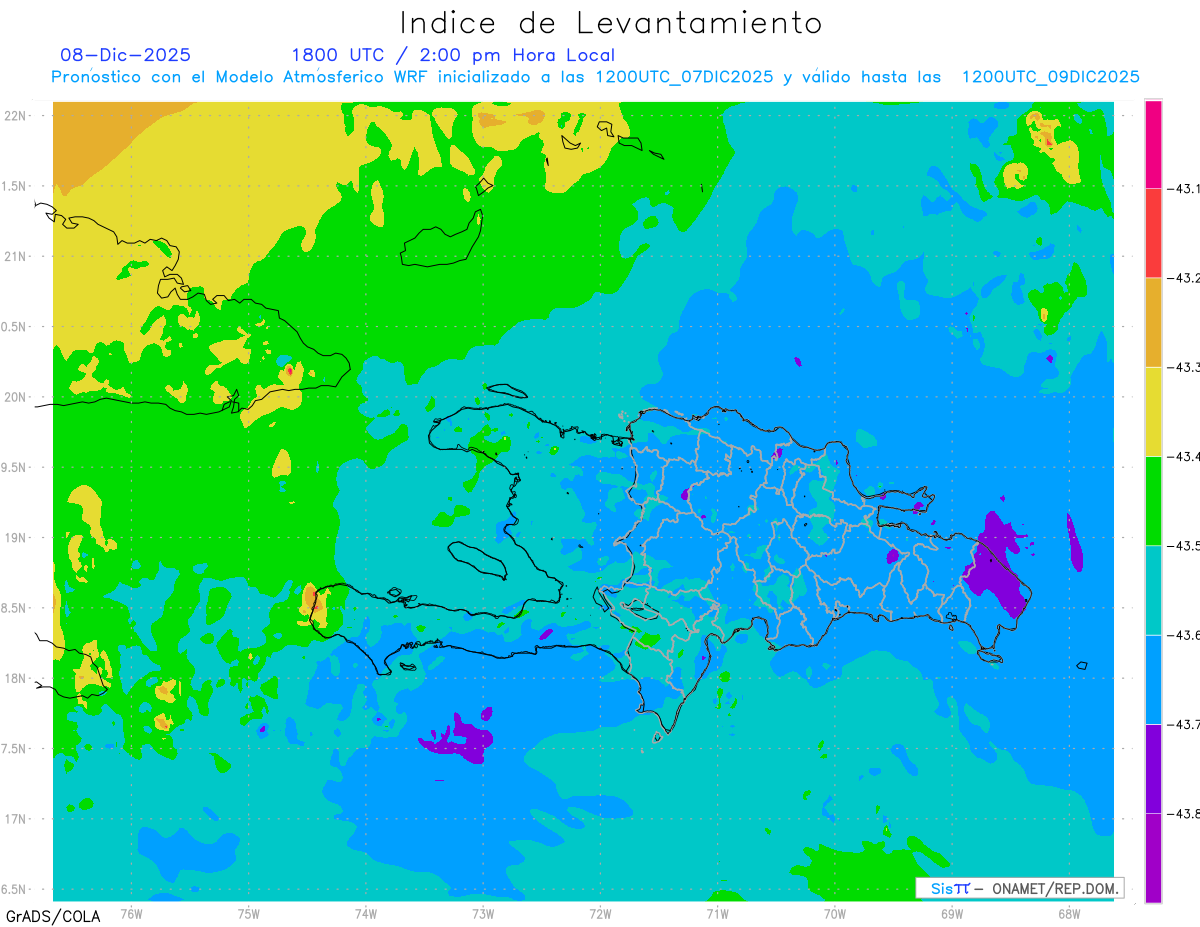Click the '69W' longitude label
This screenshot has width=1200, height=927.
tap(951, 913)
